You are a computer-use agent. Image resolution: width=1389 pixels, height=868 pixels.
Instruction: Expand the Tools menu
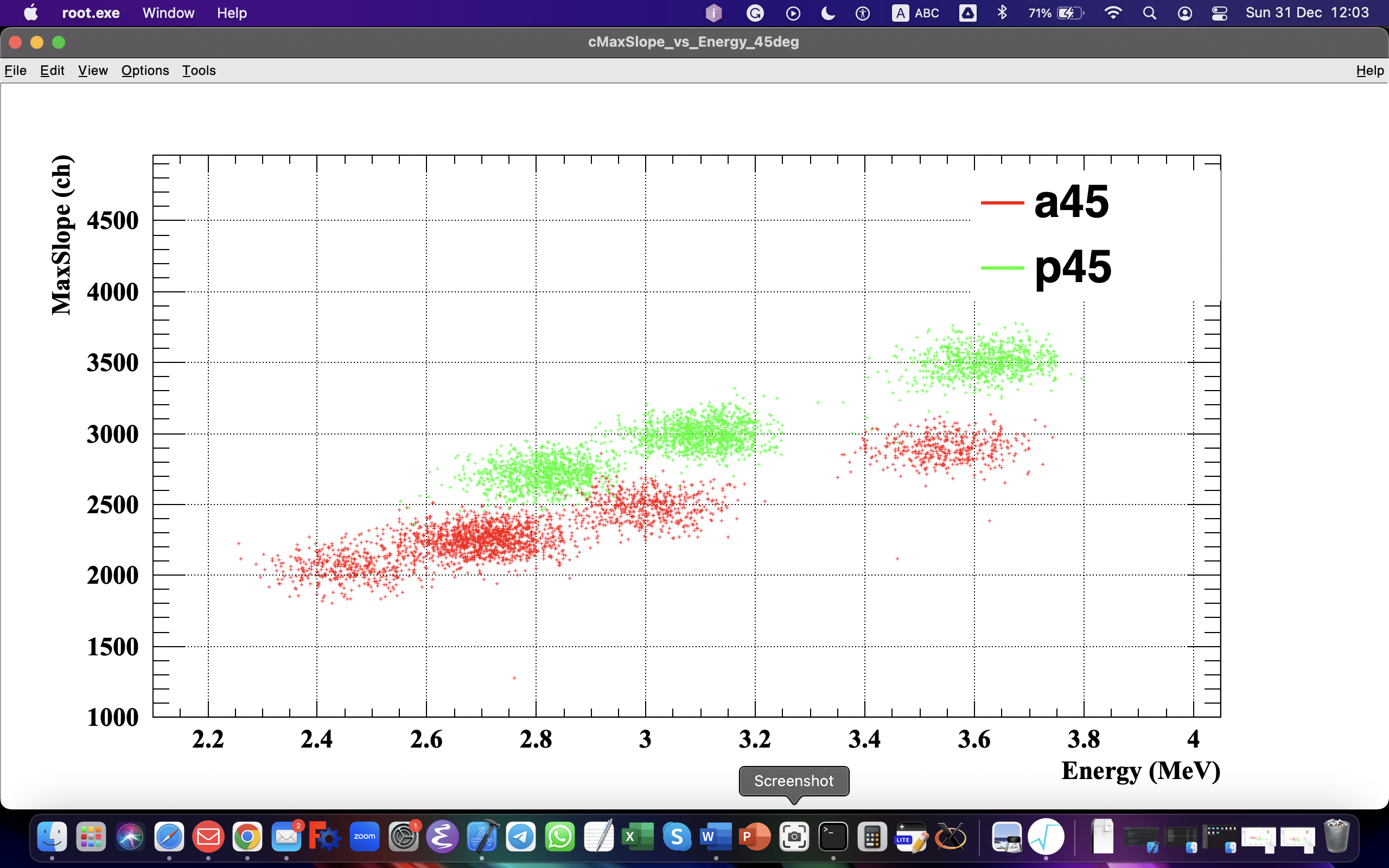199,70
